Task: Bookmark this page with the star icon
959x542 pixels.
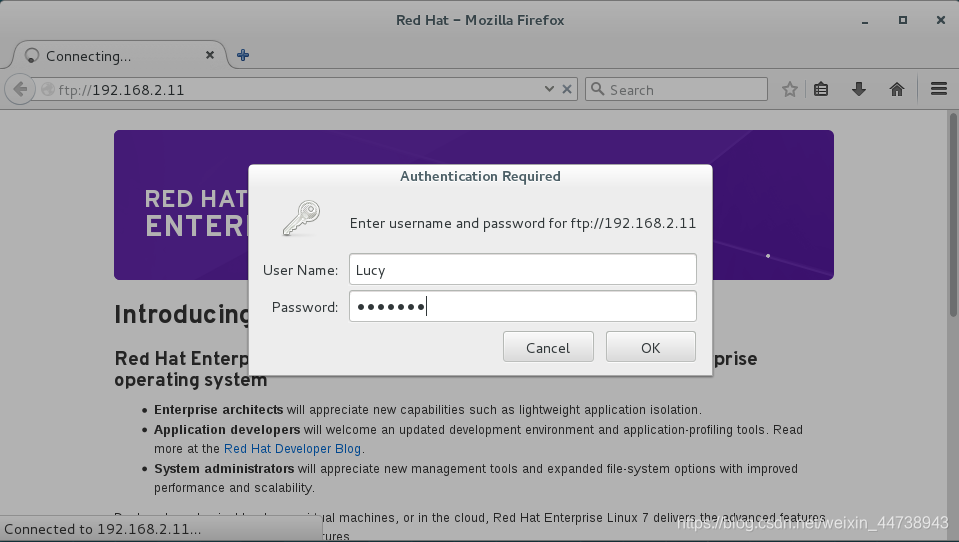Action: (x=790, y=90)
